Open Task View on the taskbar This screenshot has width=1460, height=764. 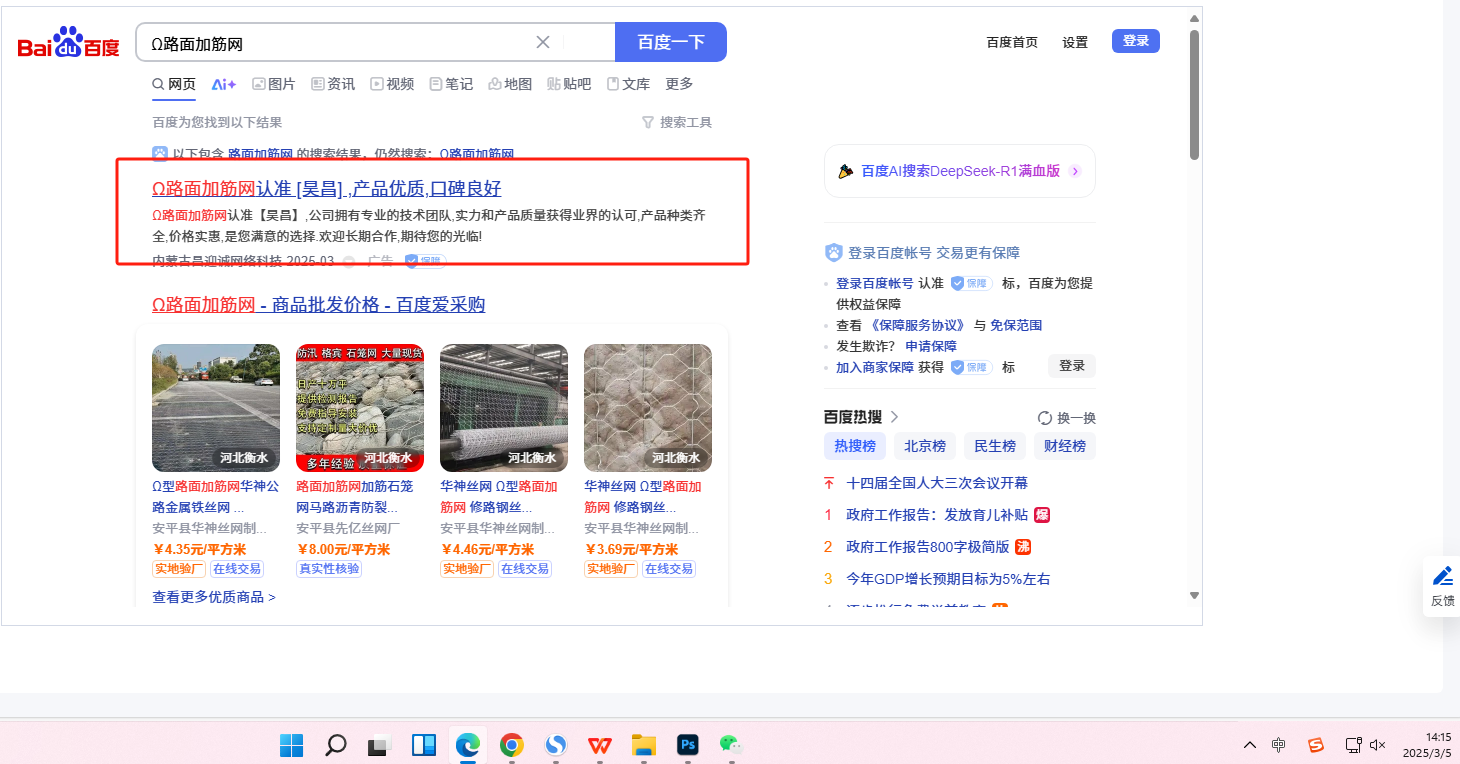click(379, 745)
